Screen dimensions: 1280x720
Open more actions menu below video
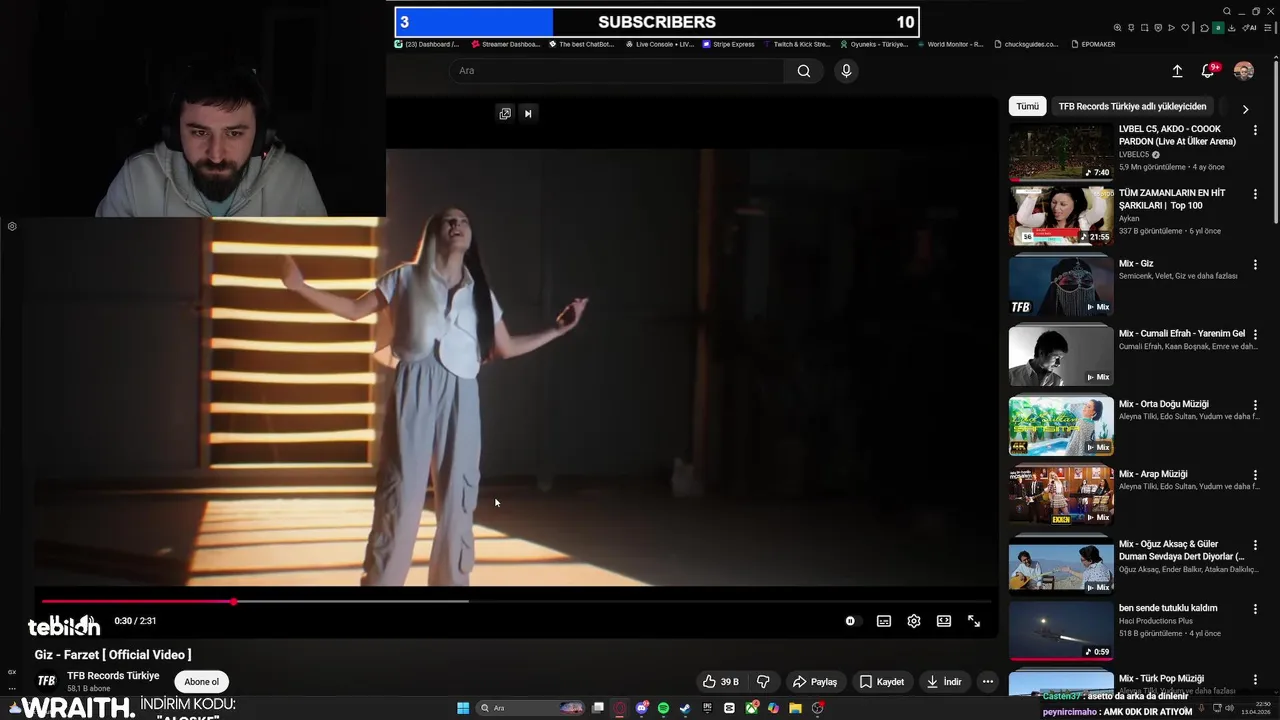point(988,682)
